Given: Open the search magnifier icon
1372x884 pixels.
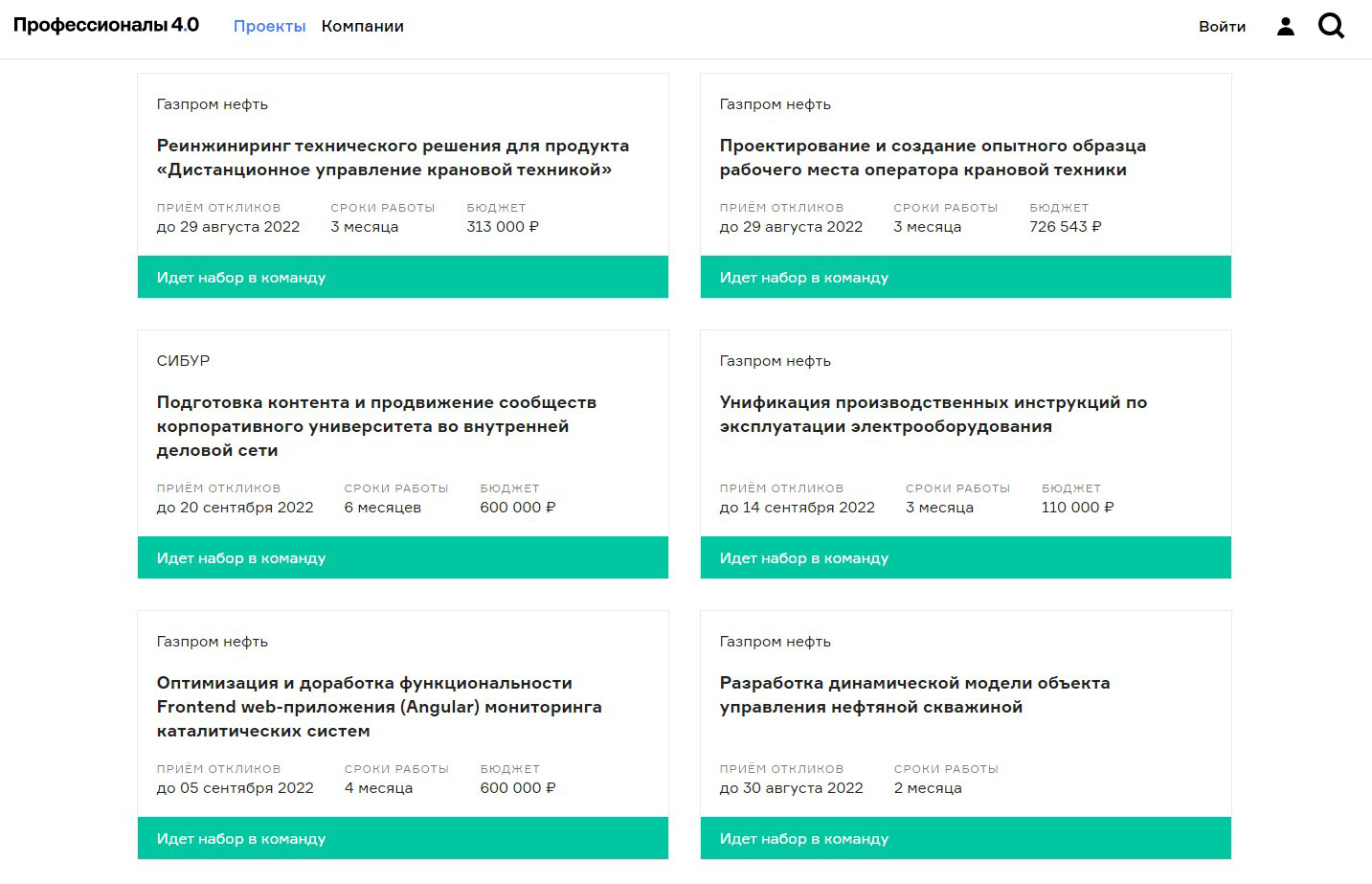Looking at the screenshot, I should click(1331, 26).
